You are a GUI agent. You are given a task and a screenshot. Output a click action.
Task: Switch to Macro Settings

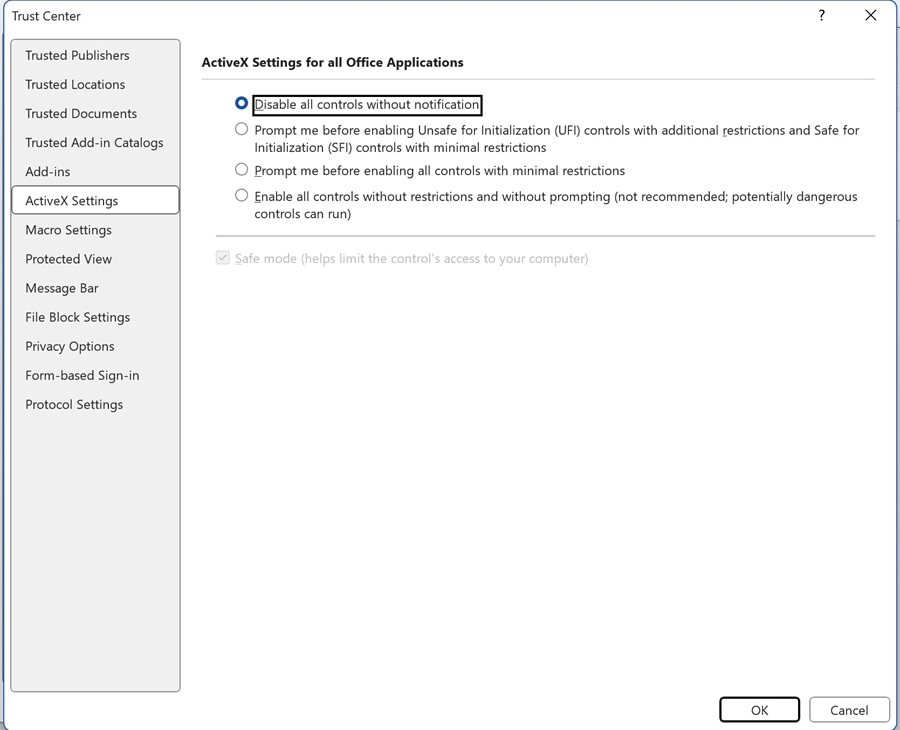[68, 229]
